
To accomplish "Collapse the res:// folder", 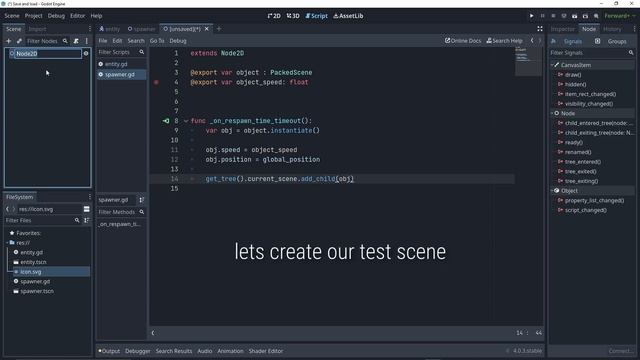I will [x=8, y=242].
